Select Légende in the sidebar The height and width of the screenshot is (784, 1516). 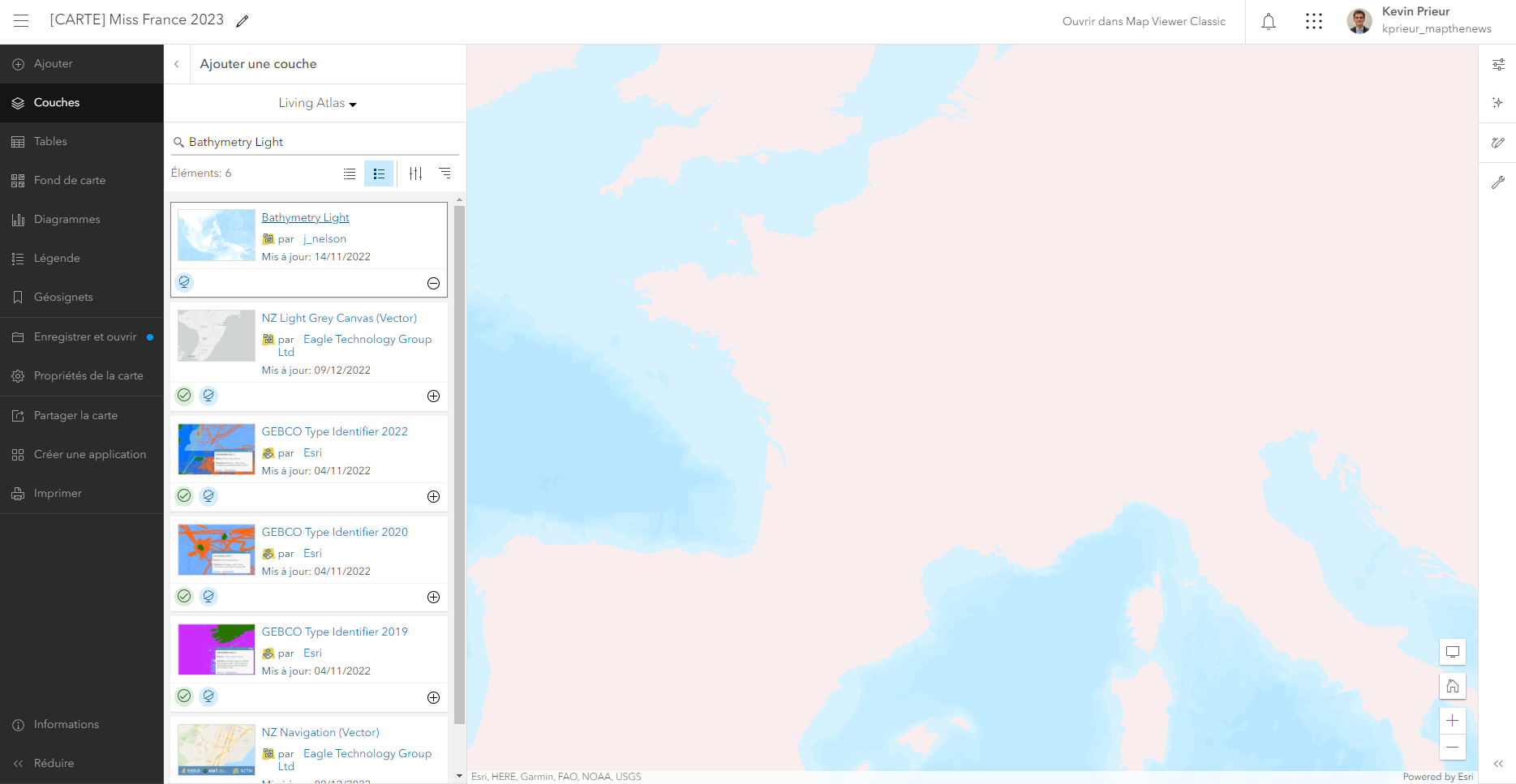57,258
